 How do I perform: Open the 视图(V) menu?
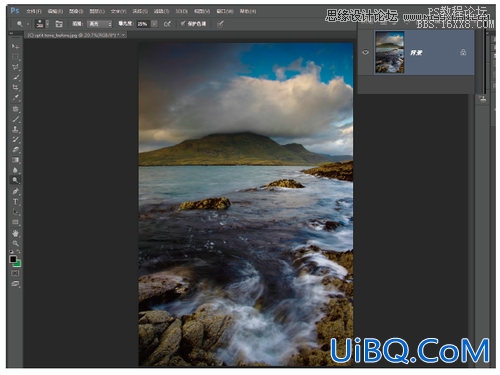point(202,11)
